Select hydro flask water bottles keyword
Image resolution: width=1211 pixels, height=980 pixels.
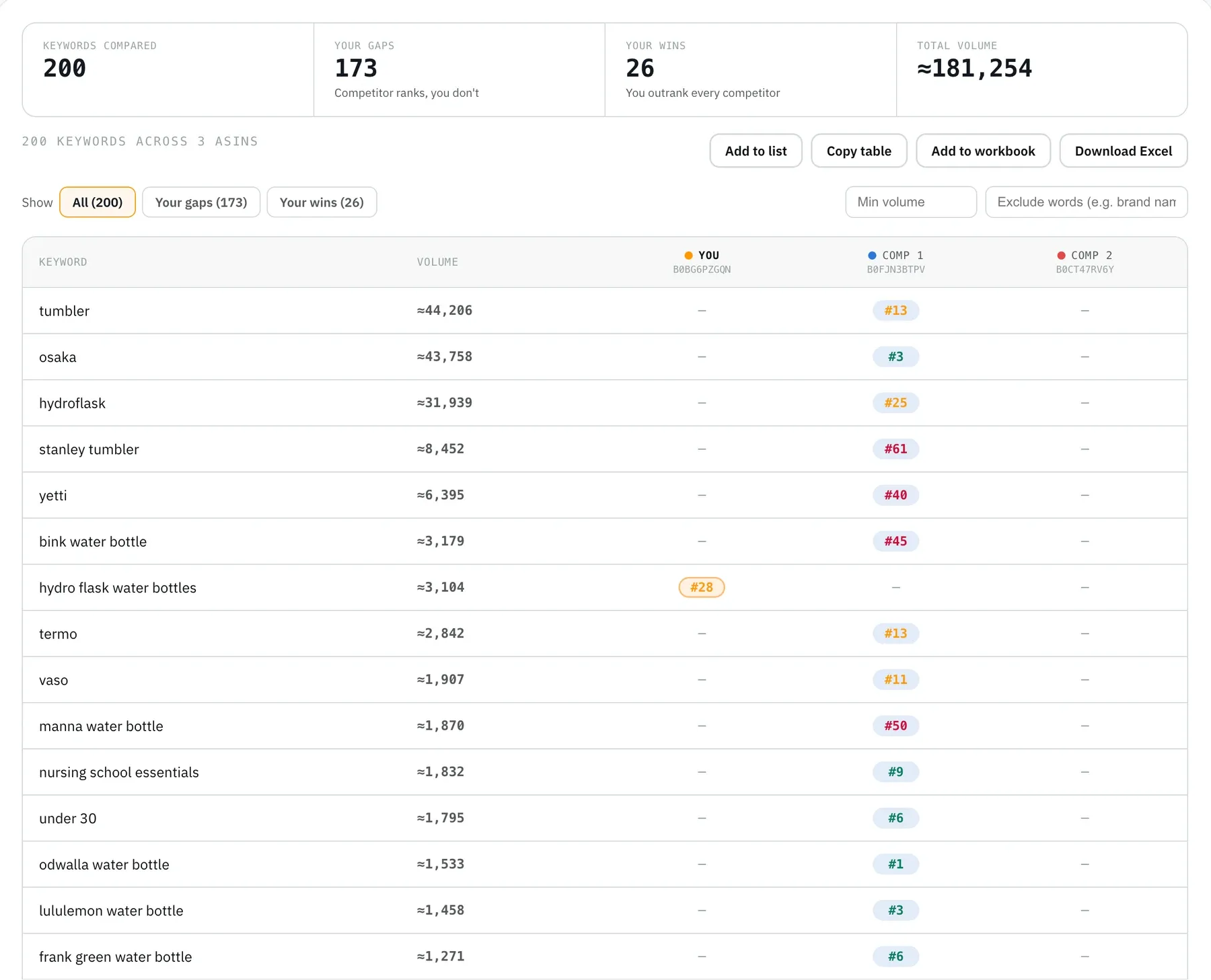click(118, 588)
